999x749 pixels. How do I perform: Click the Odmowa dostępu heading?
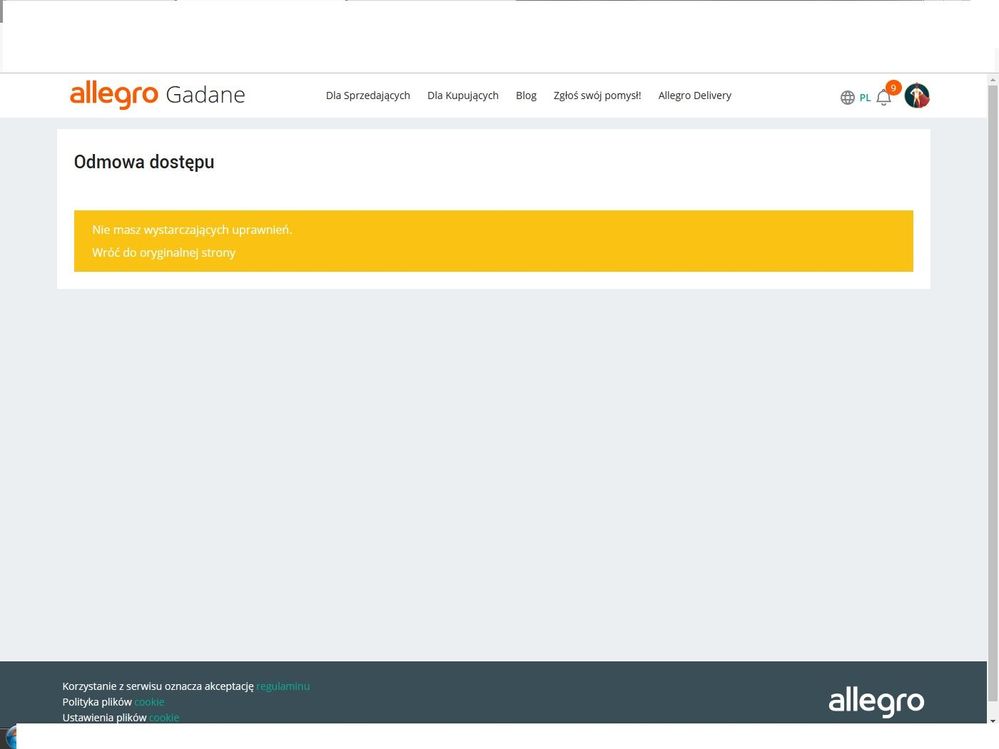[144, 162]
